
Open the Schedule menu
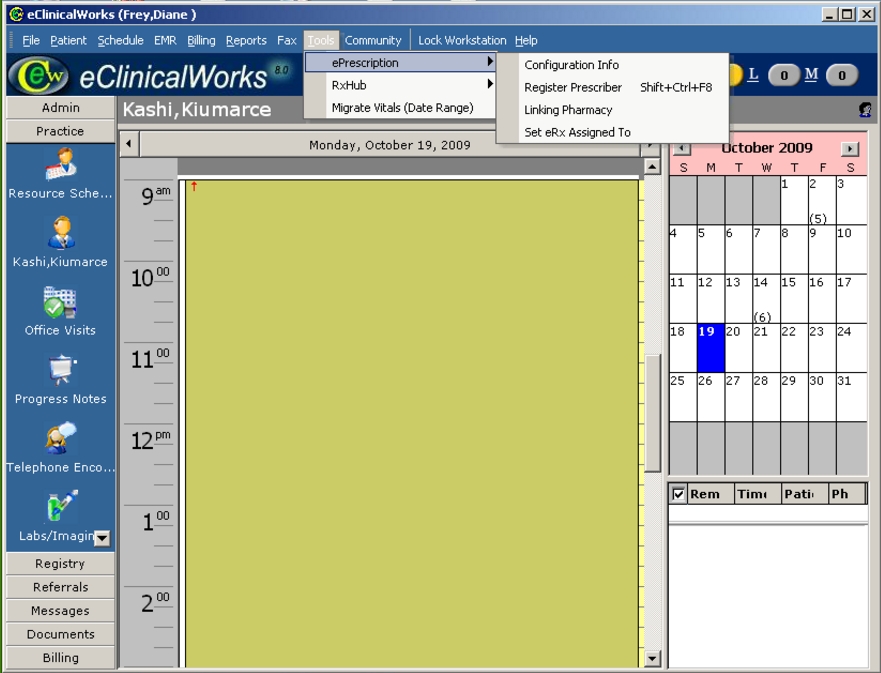(x=120, y=40)
